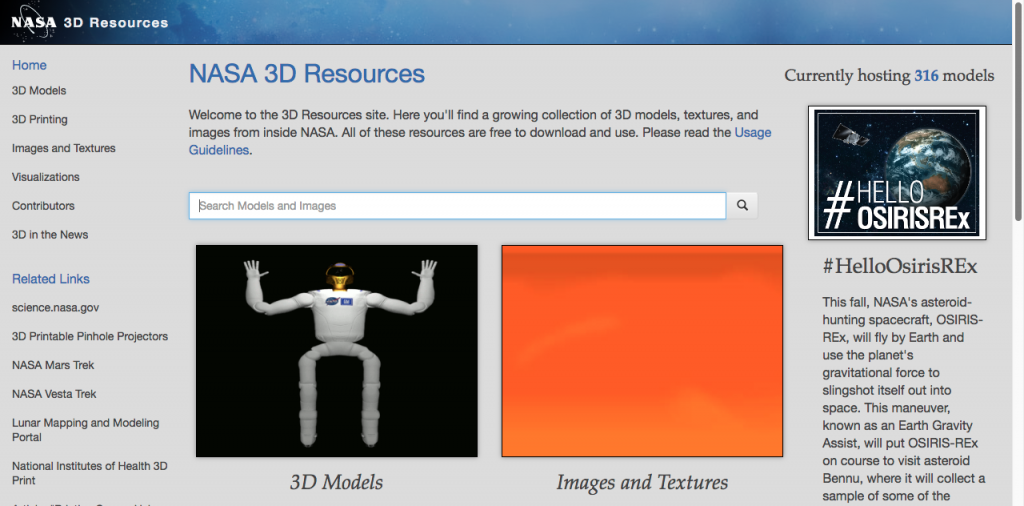Go to 3D Models in sidebar
The height and width of the screenshot is (506, 1024).
[x=39, y=91]
